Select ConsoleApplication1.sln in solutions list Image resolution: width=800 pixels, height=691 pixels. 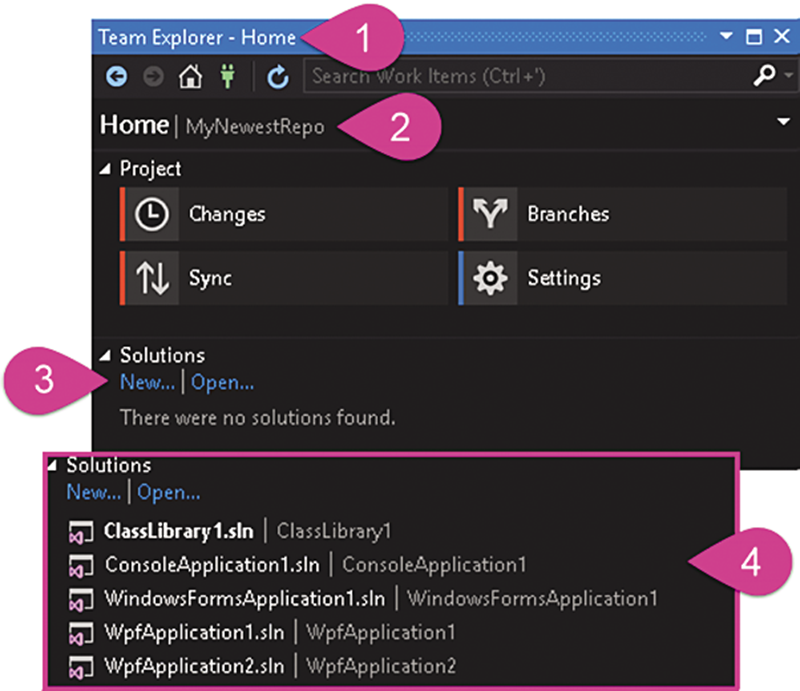coord(212,565)
